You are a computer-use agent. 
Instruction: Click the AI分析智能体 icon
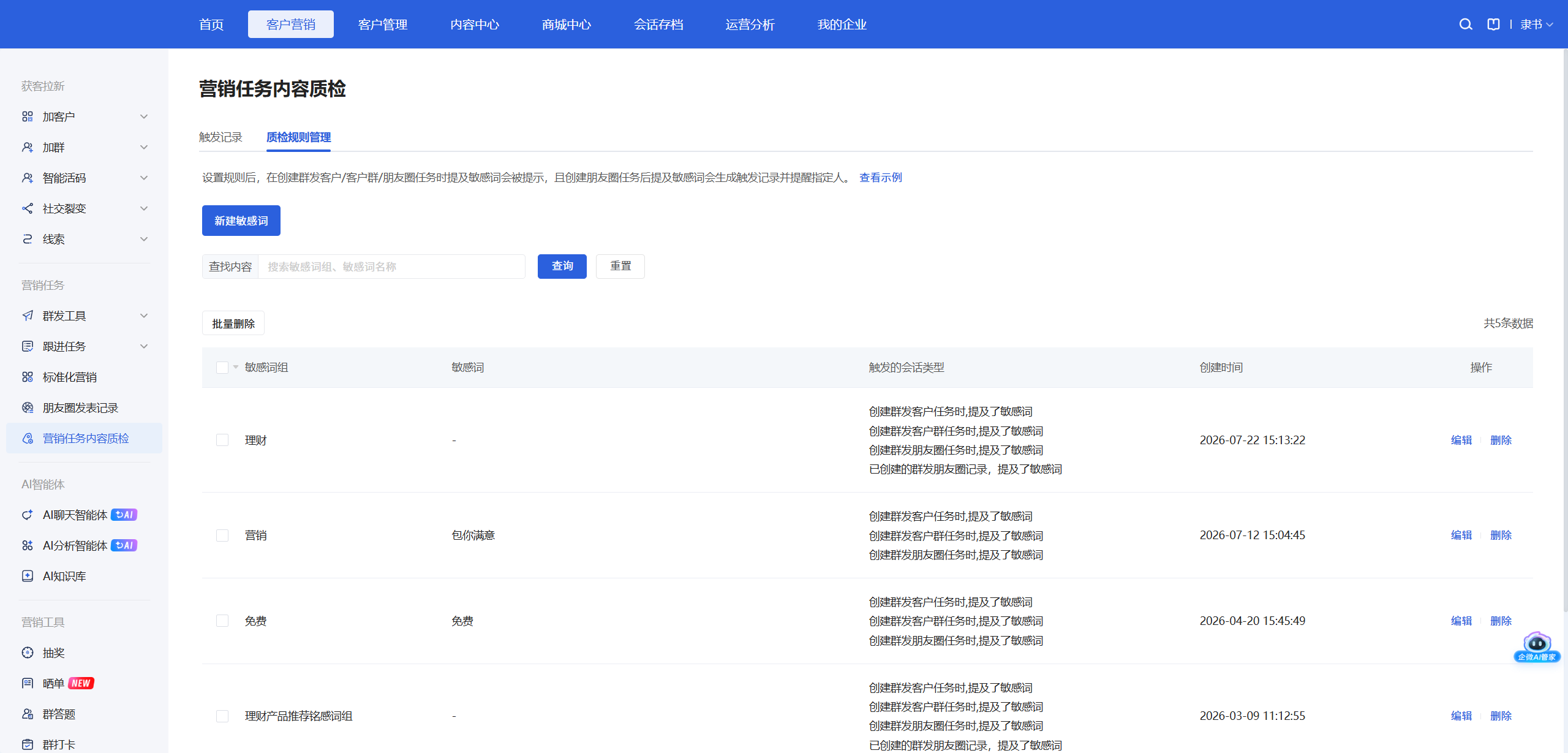pos(28,545)
